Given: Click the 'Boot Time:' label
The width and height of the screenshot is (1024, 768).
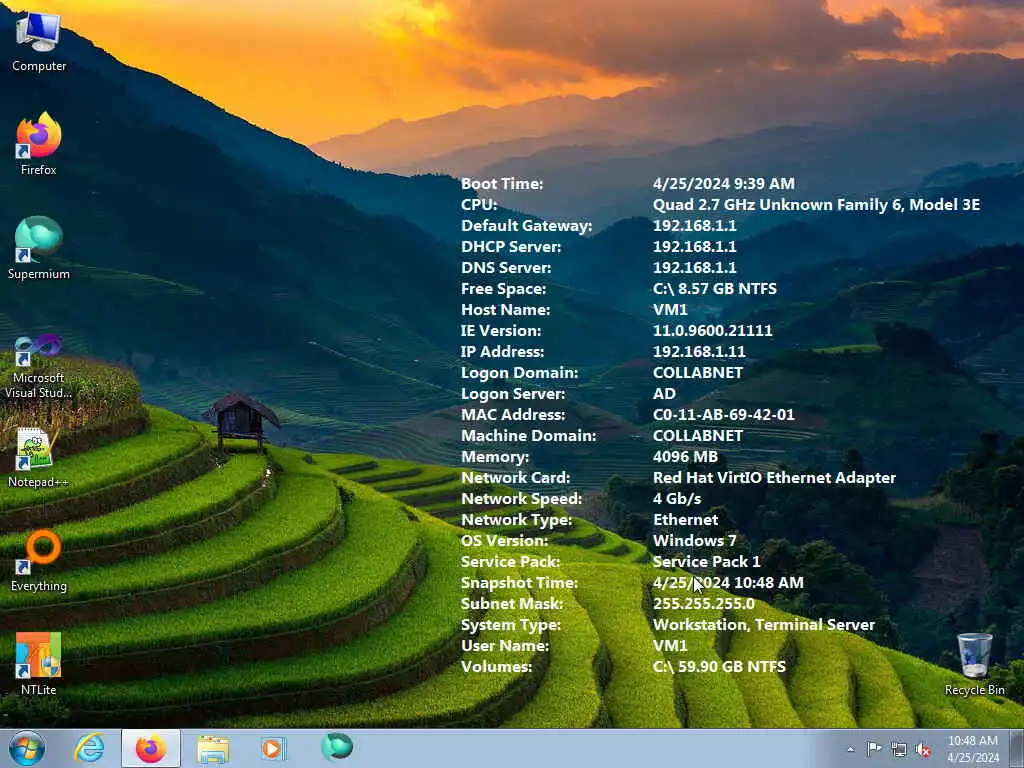Looking at the screenshot, I should tap(502, 184).
